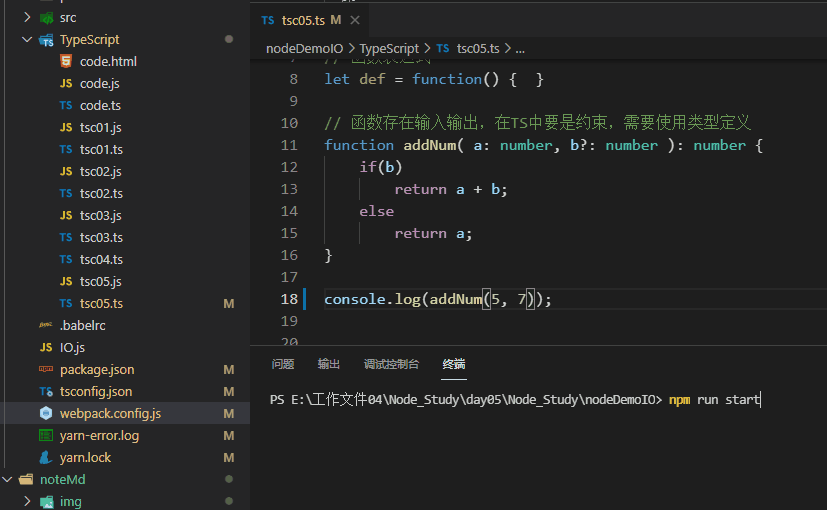827x510 pixels.
Task: Click the TS icon in the tsc05.ts editor tab
Action: pyautogui.click(x=268, y=21)
